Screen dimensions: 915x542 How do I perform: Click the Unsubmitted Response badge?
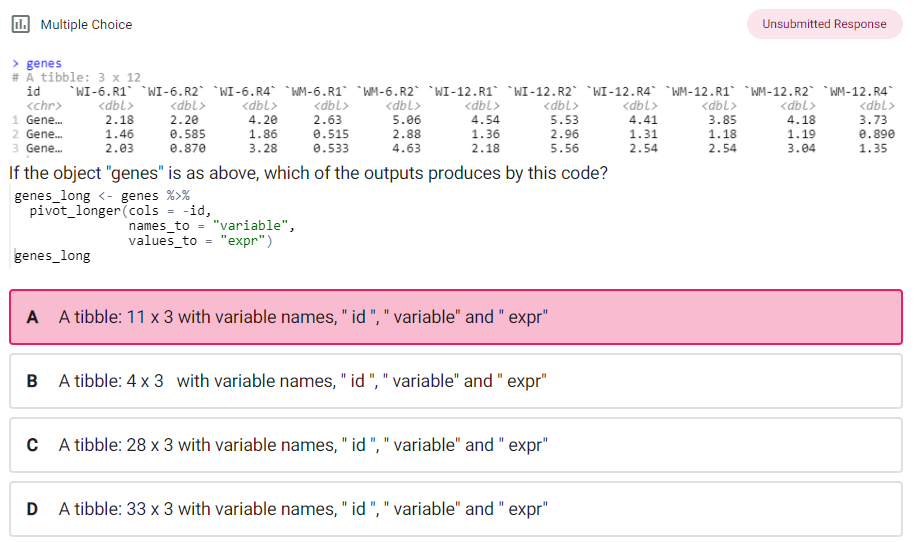824,24
